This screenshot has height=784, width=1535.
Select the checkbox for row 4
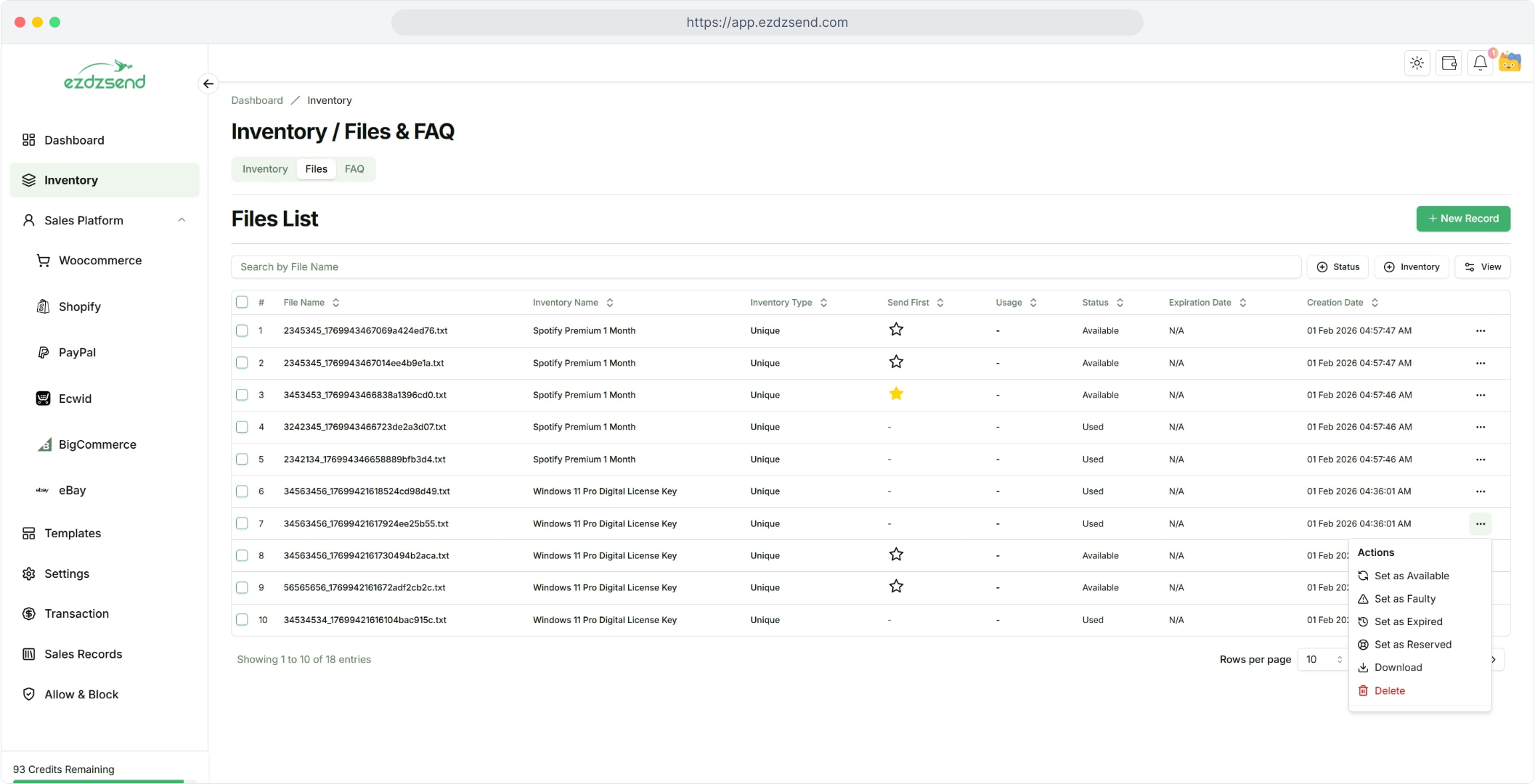[x=242, y=427]
